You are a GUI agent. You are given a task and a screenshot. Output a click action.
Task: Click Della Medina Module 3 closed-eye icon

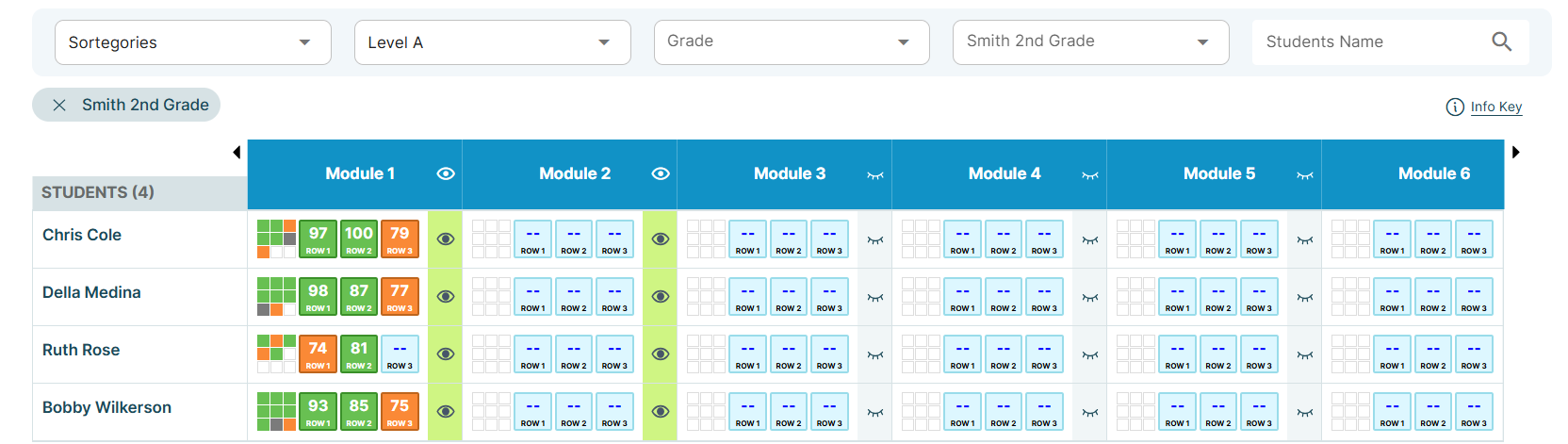click(875, 298)
